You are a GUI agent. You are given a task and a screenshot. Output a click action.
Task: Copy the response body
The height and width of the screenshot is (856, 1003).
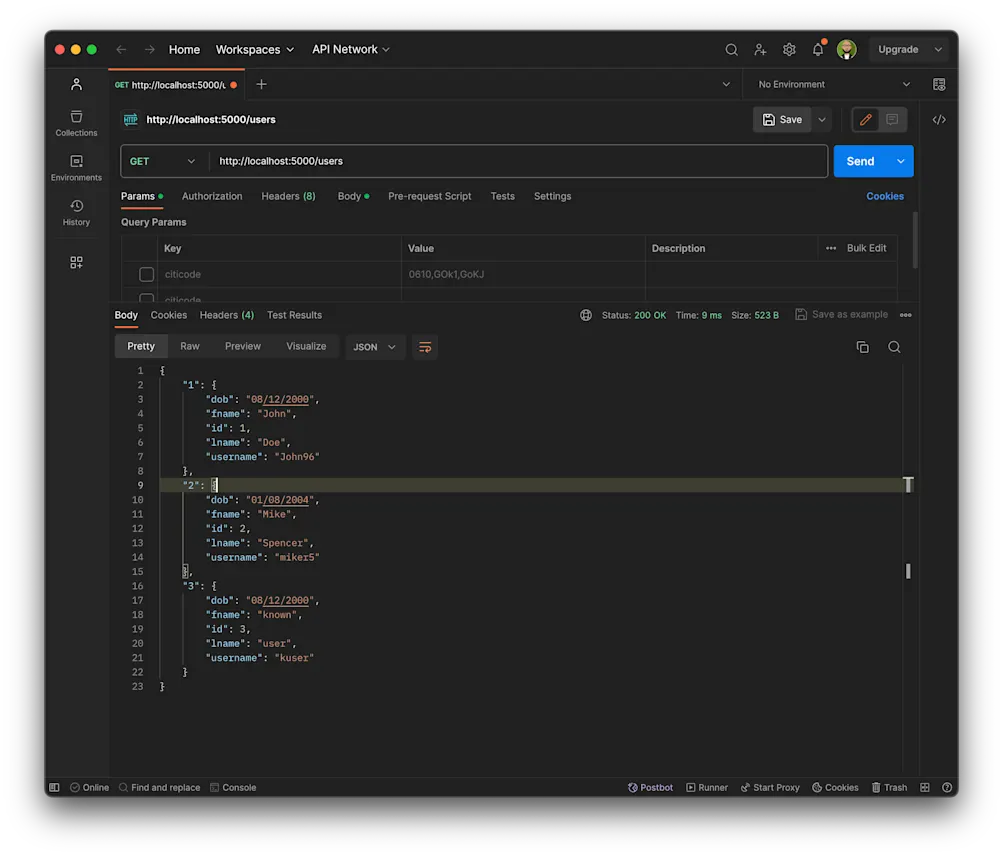point(862,346)
